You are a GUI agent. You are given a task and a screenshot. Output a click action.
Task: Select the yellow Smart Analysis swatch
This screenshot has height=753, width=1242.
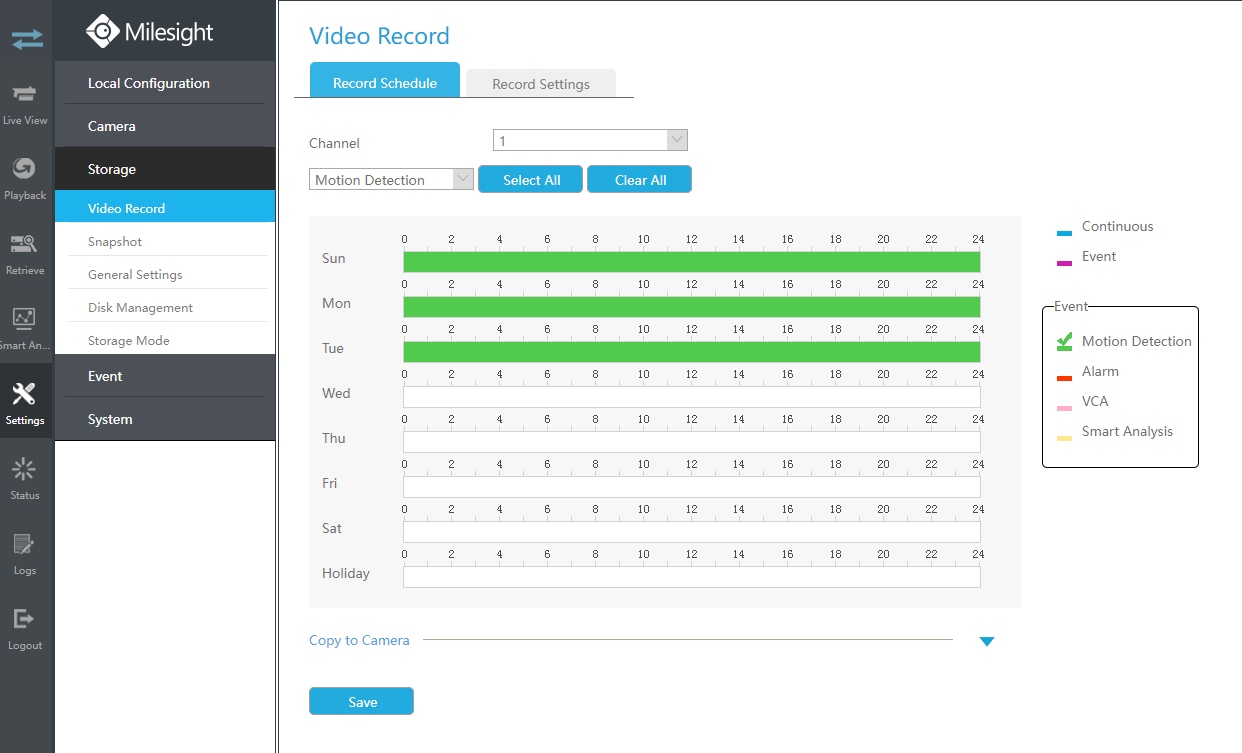[1064, 437]
